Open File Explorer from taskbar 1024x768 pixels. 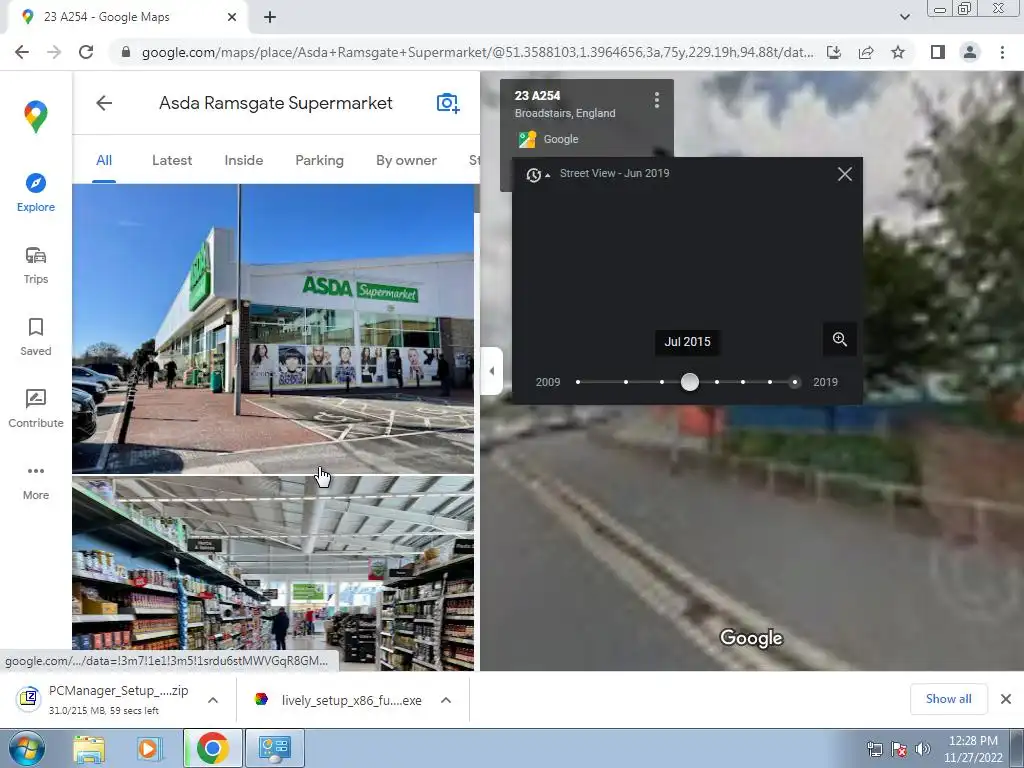coord(89,748)
